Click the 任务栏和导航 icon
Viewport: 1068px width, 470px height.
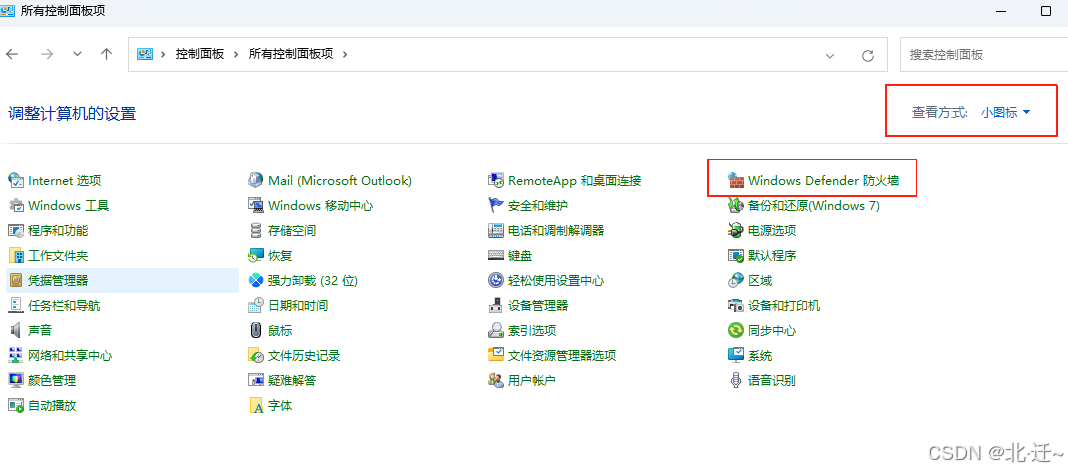point(16,305)
